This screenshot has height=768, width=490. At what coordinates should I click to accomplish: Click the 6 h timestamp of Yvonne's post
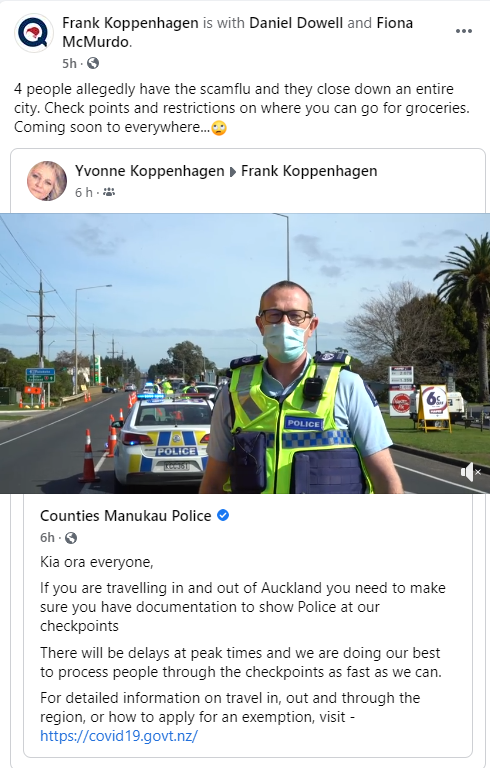click(84, 192)
